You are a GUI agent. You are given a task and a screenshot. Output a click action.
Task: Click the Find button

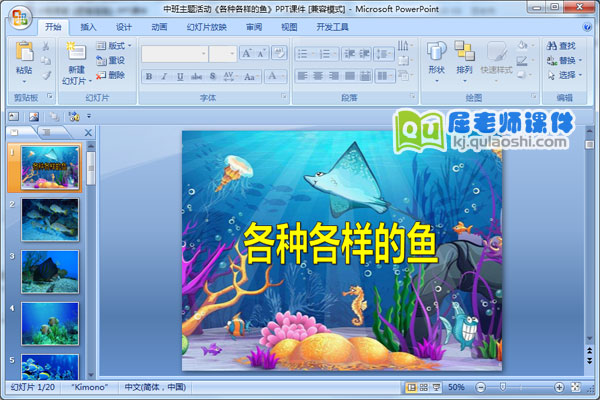pos(561,46)
